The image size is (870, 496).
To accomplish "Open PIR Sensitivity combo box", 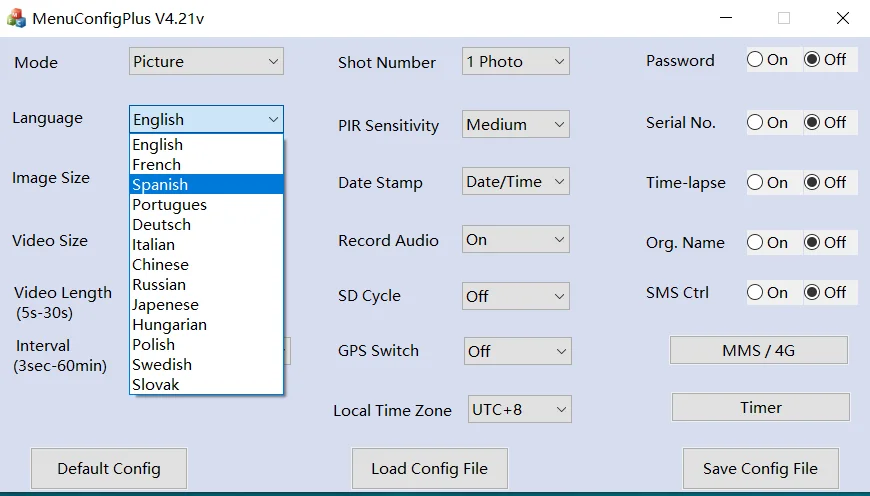I will [x=515, y=125].
